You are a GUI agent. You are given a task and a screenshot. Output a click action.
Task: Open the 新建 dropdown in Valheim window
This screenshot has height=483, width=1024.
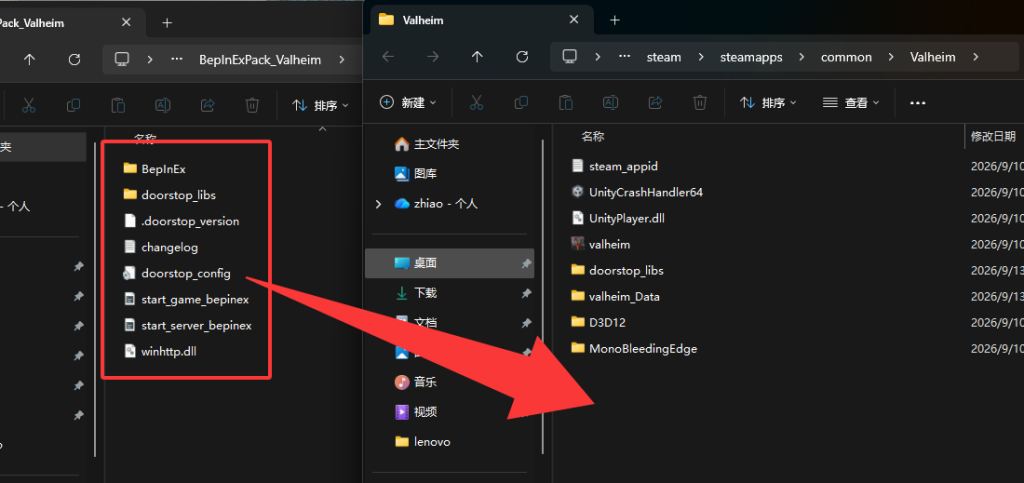click(408, 102)
